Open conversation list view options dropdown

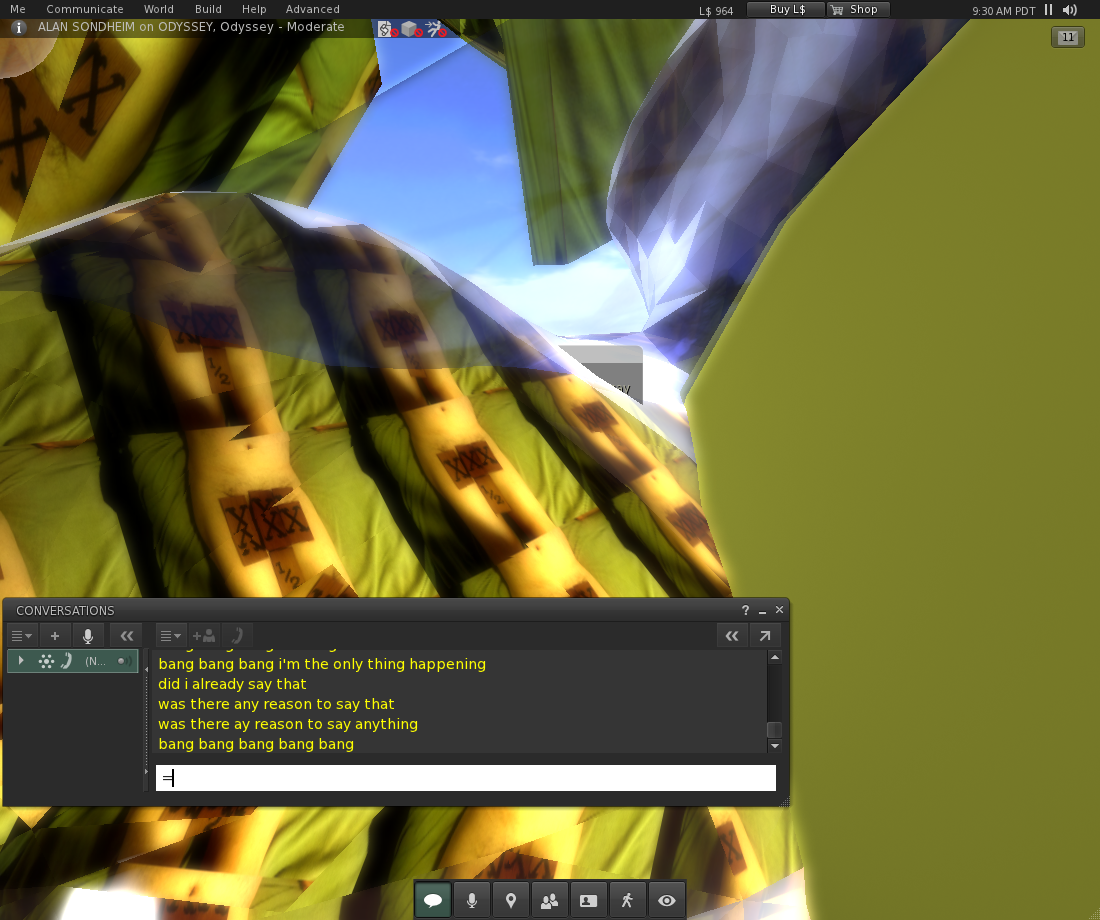click(21, 635)
